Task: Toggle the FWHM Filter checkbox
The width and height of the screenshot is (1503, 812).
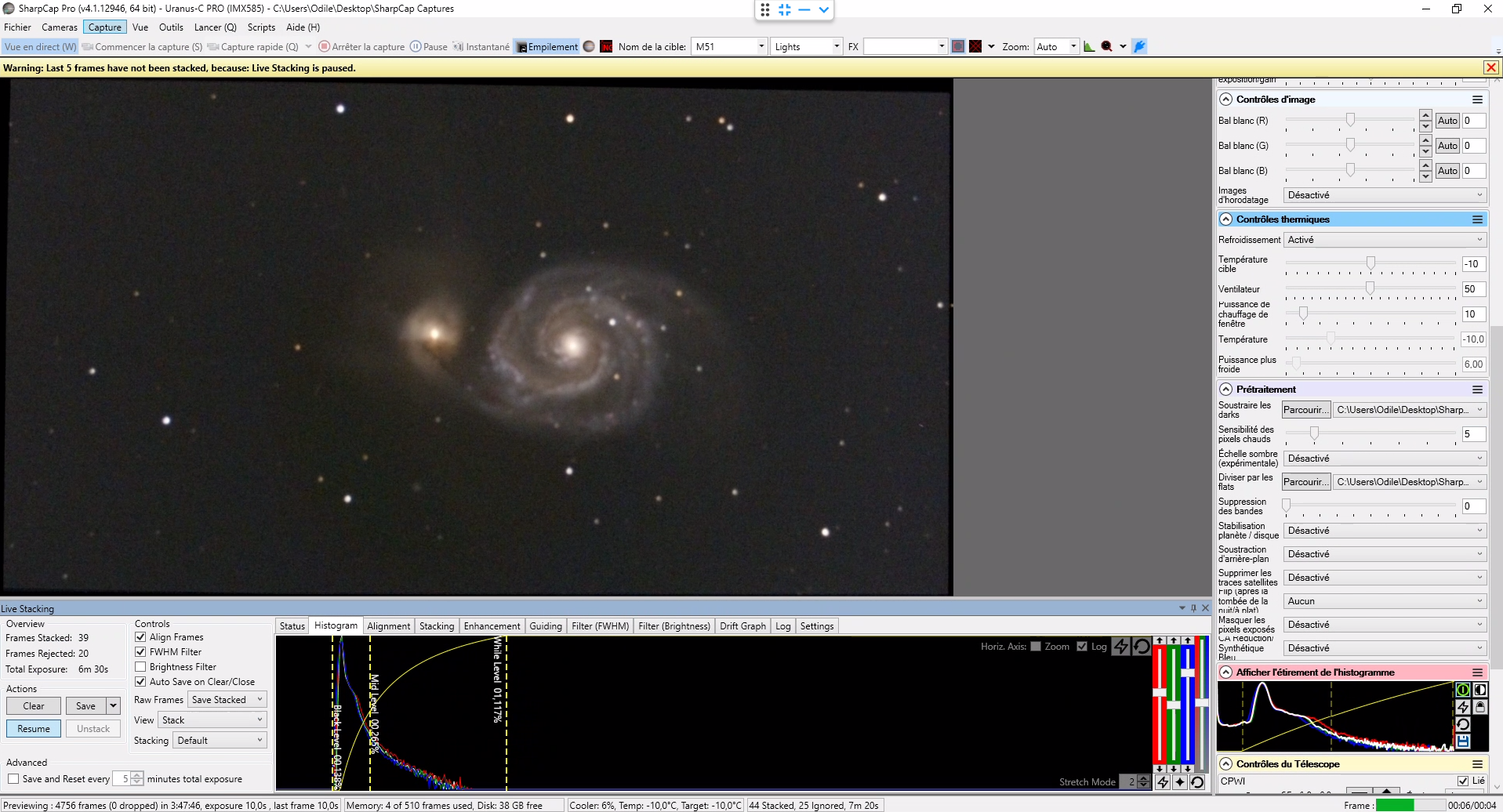Action: [140, 652]
